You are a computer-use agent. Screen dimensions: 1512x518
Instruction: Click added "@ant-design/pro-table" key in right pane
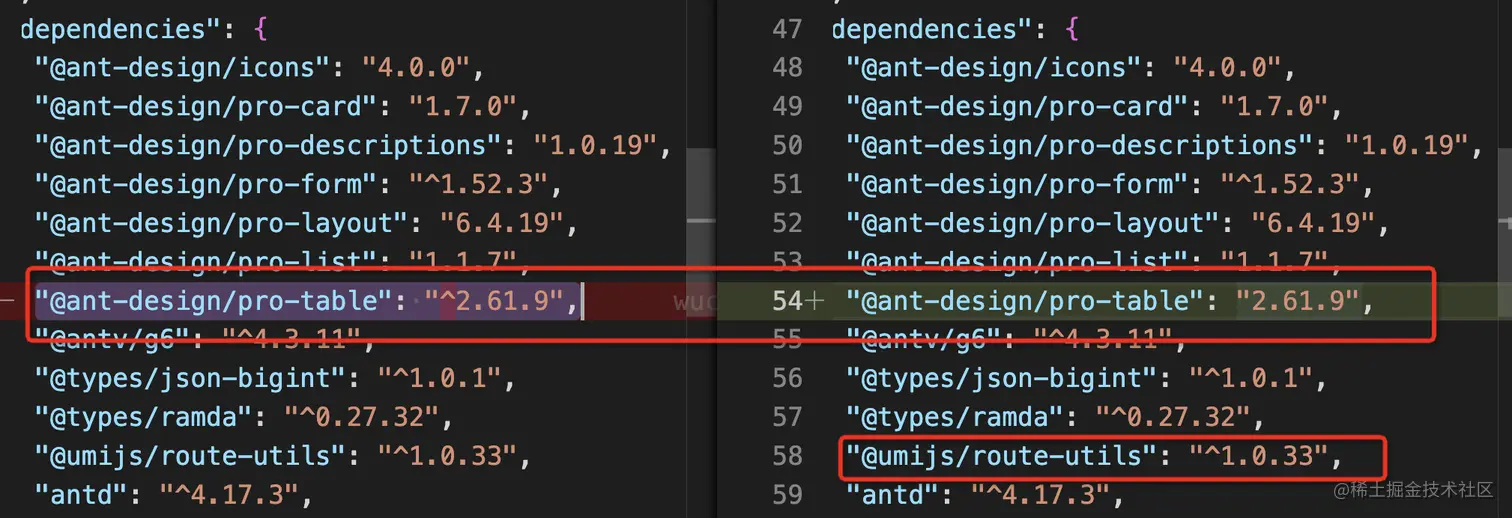[x=1026, y=300]
